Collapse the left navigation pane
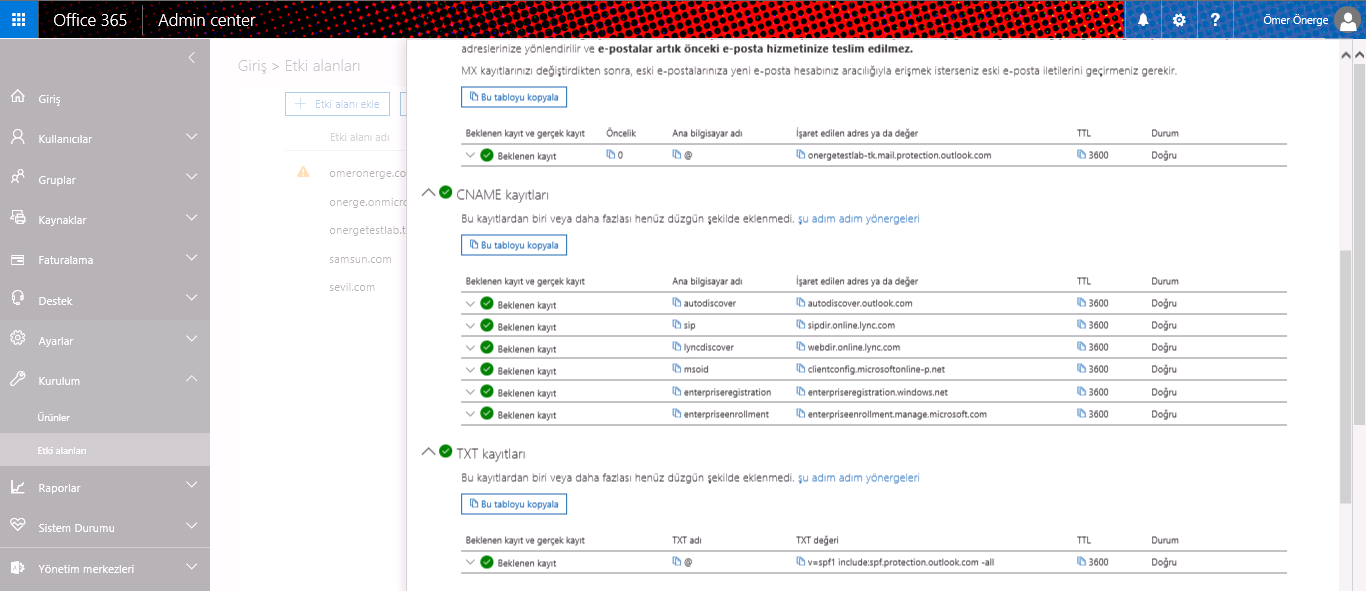Viewport: 1366px width, 591px height. [192, 58]
